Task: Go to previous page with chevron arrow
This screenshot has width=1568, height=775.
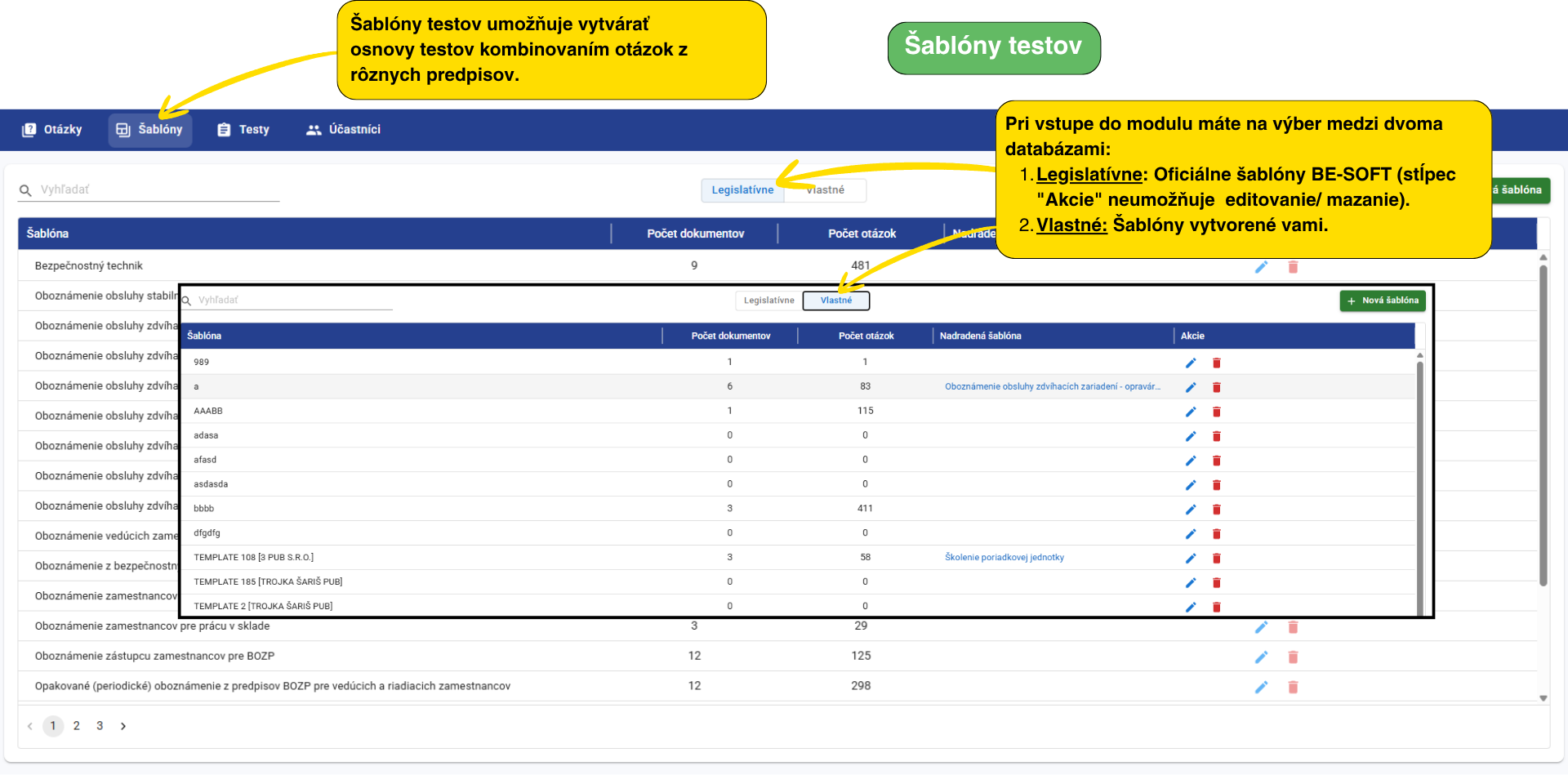Action: 30,726
